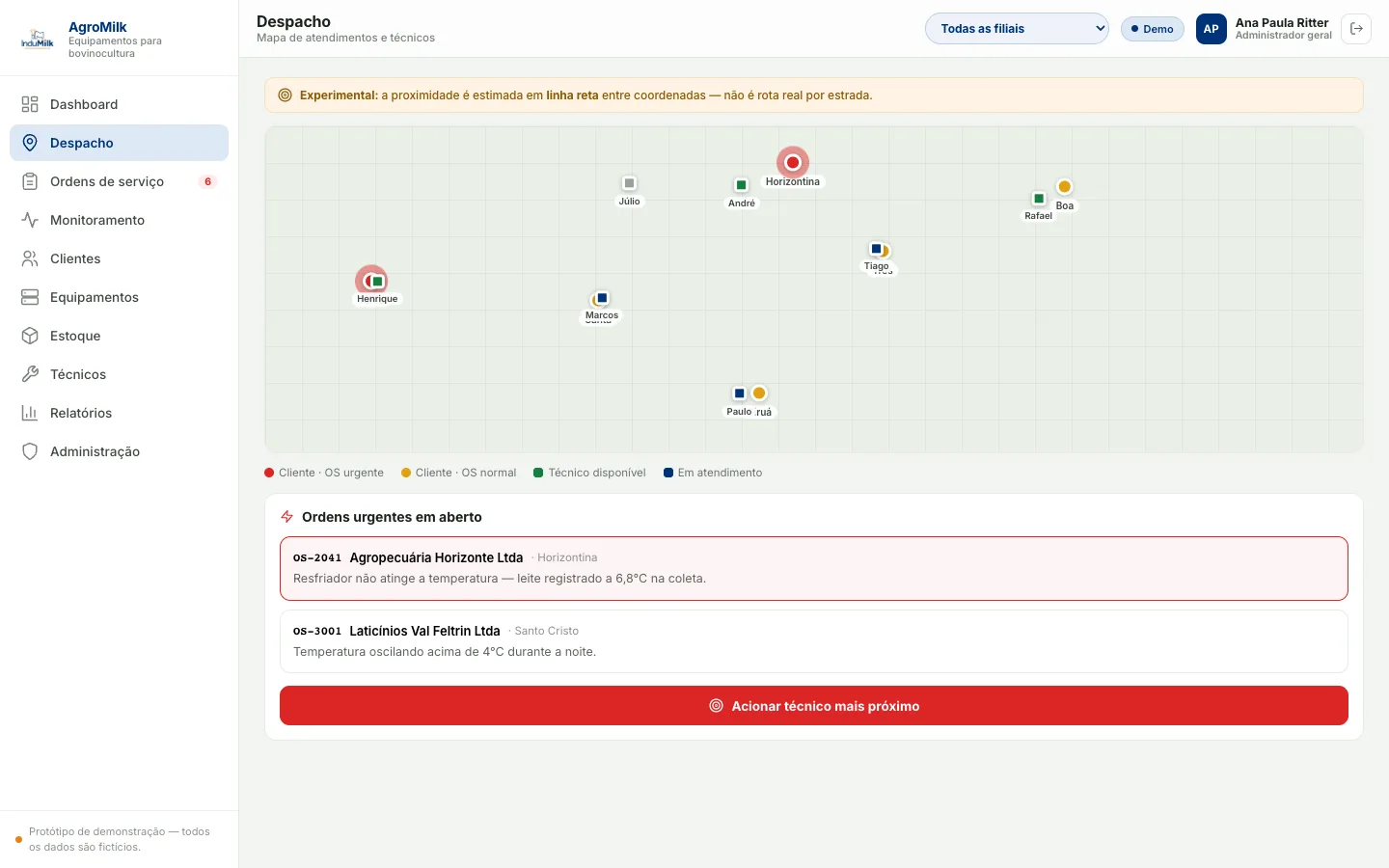The height and width of the screenshot is (868, 1389).
Task: Open Administração via the shield icon
Action: 30,451
